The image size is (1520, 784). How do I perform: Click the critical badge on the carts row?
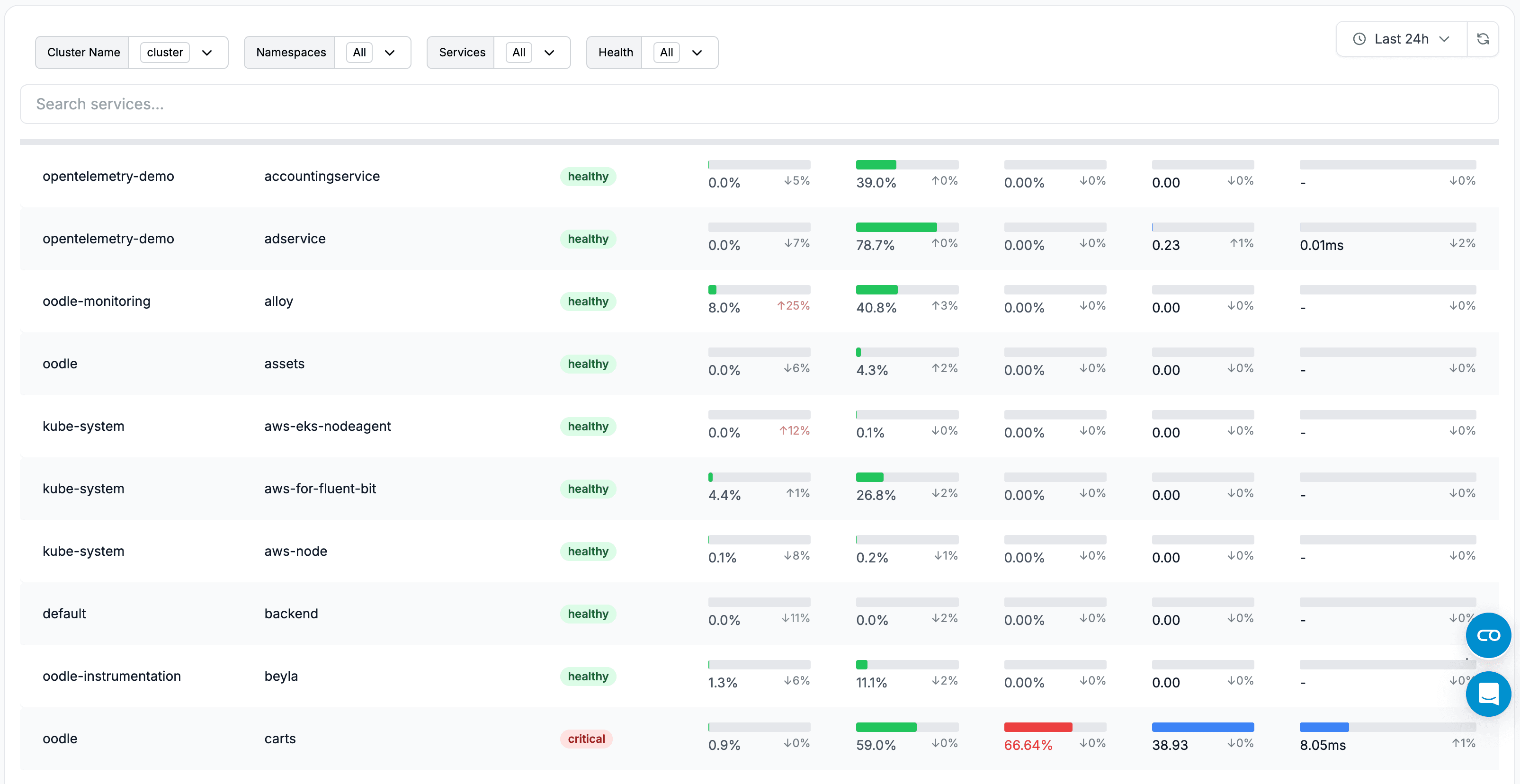(586, 739)
